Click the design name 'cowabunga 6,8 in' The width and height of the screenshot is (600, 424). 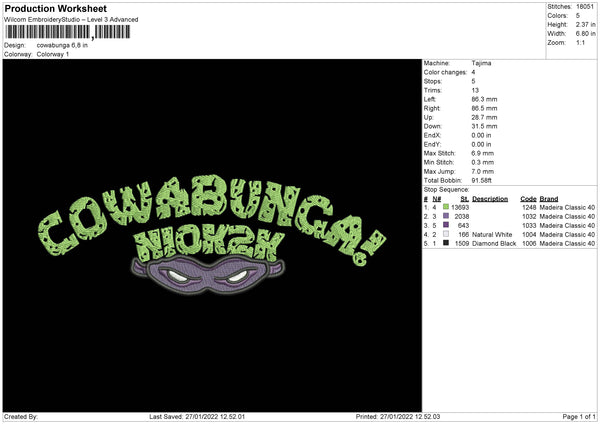pyautogui.click(x=62, y=45)
